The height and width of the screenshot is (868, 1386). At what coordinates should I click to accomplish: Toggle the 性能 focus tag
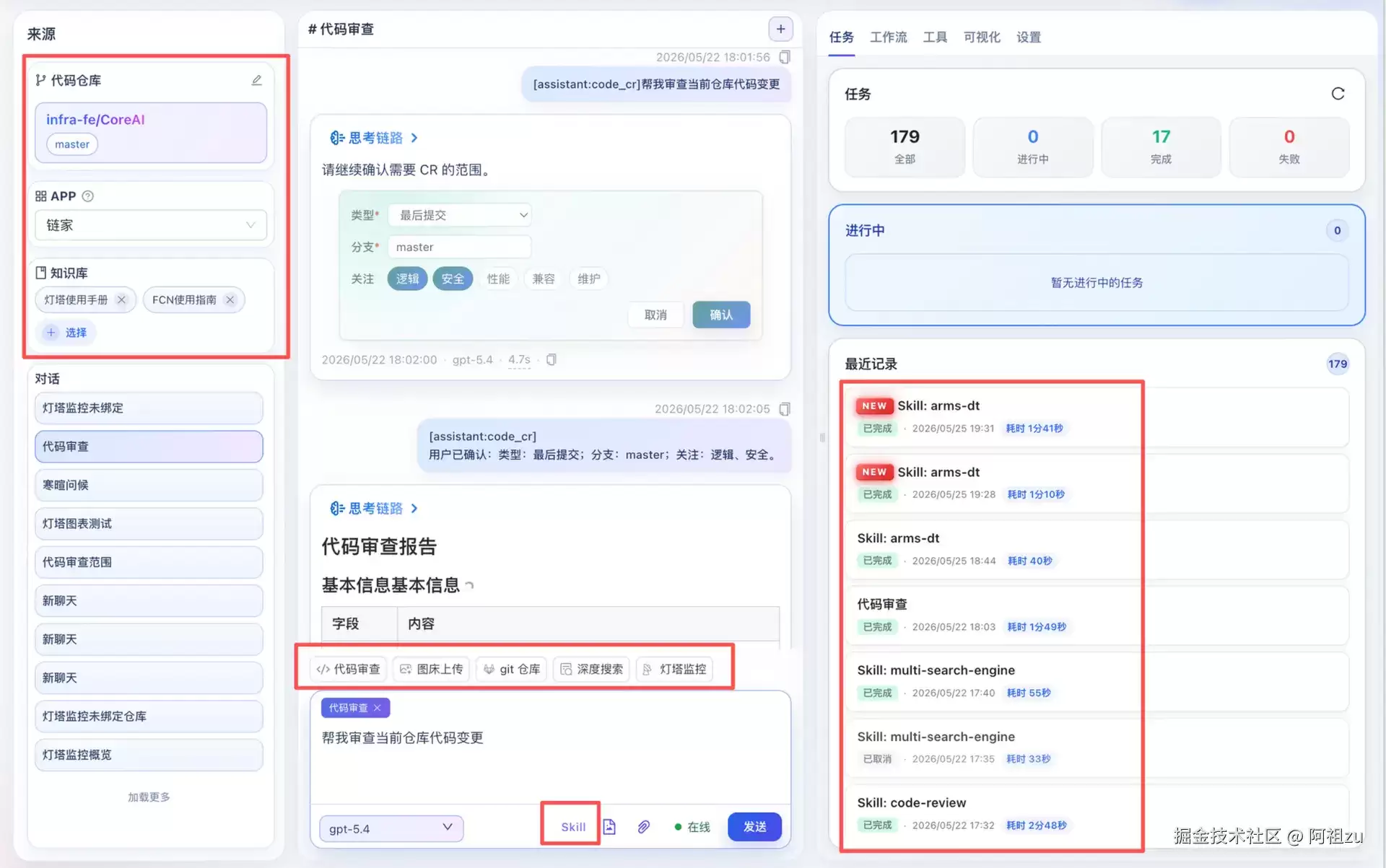click(x=498, y=279)
